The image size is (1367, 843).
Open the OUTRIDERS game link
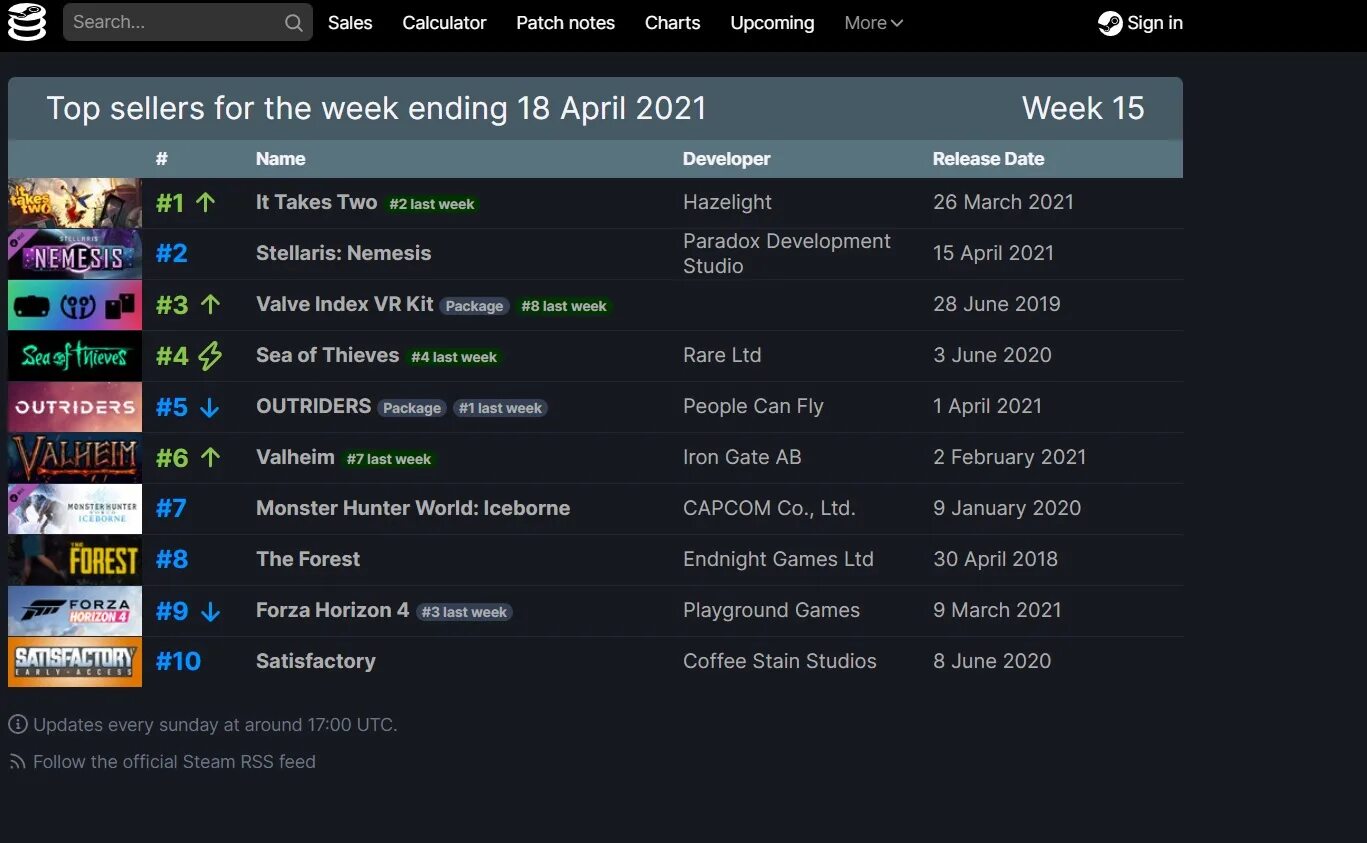tap(313, 406)
